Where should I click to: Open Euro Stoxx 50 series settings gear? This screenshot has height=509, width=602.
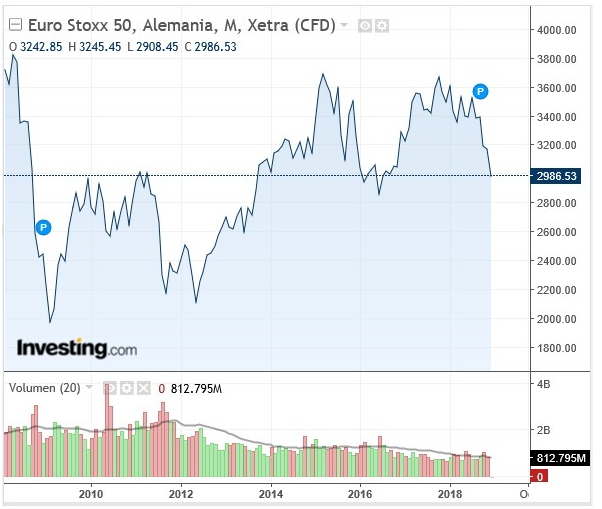[381, 25]
